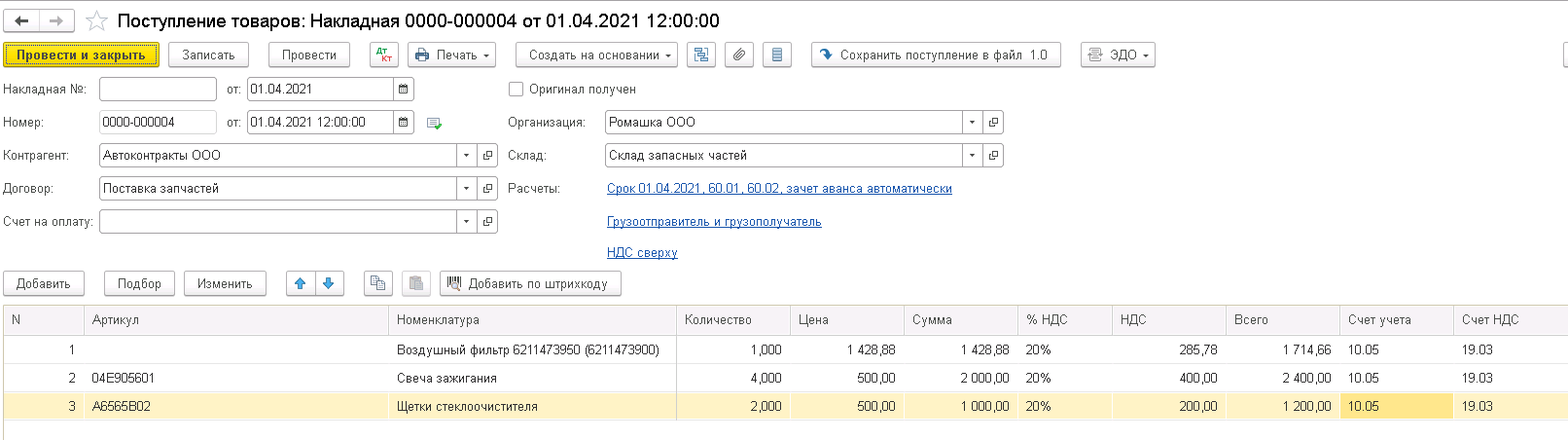This screenshot has width=1568, height=440.
Task: Open calendar for Накладная date field
Action: 403,90
